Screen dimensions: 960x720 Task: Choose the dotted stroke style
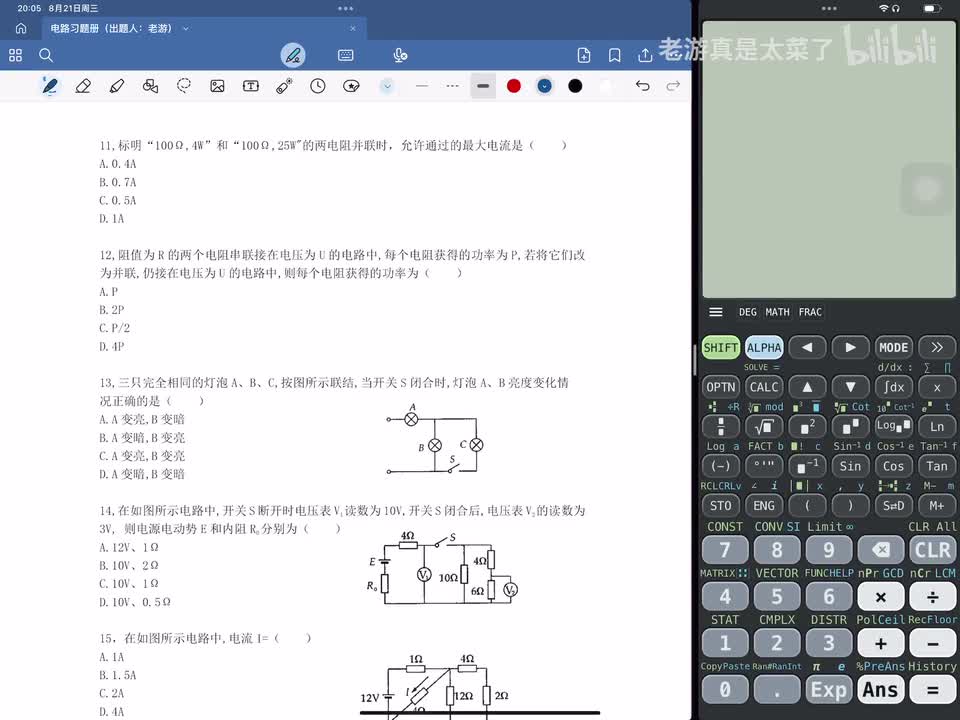click(x=452, y=86)
